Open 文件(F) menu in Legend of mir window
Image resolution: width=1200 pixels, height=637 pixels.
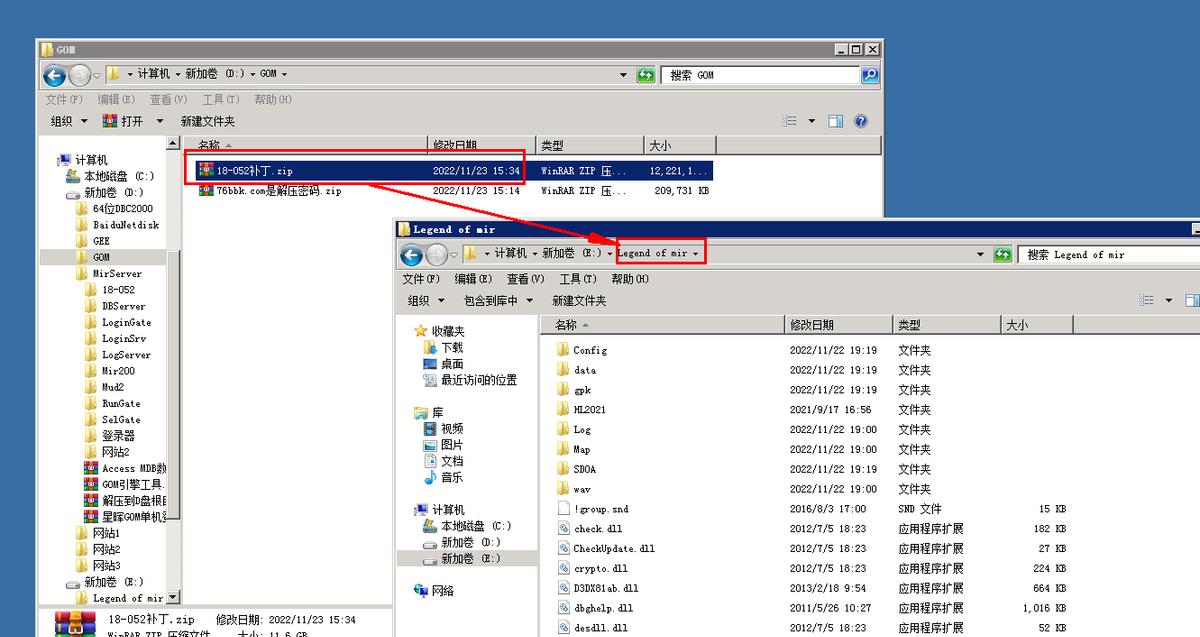coord(421,279)
